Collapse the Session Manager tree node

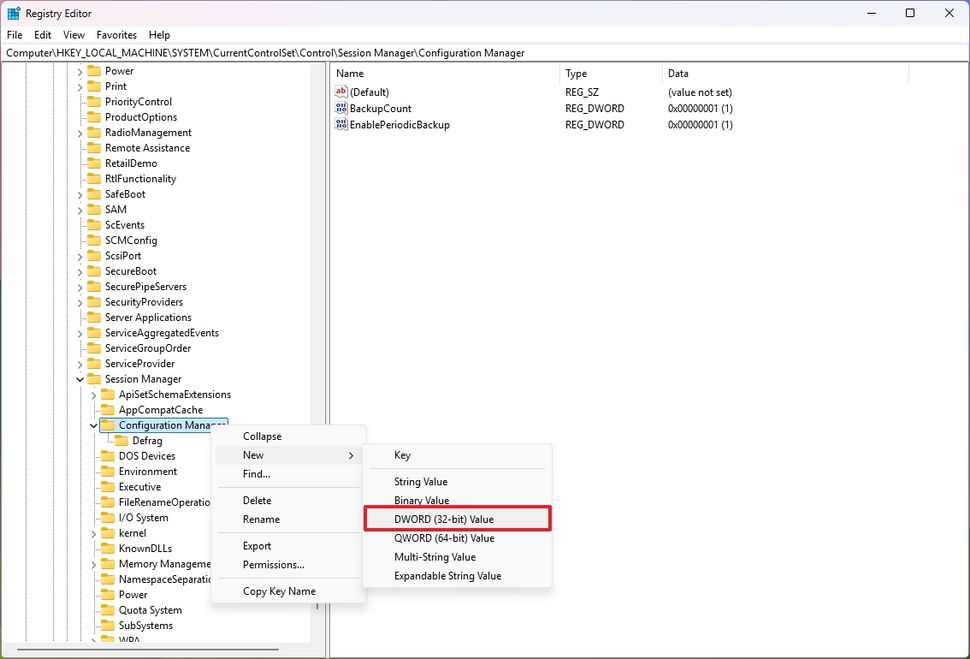point(80,379)
